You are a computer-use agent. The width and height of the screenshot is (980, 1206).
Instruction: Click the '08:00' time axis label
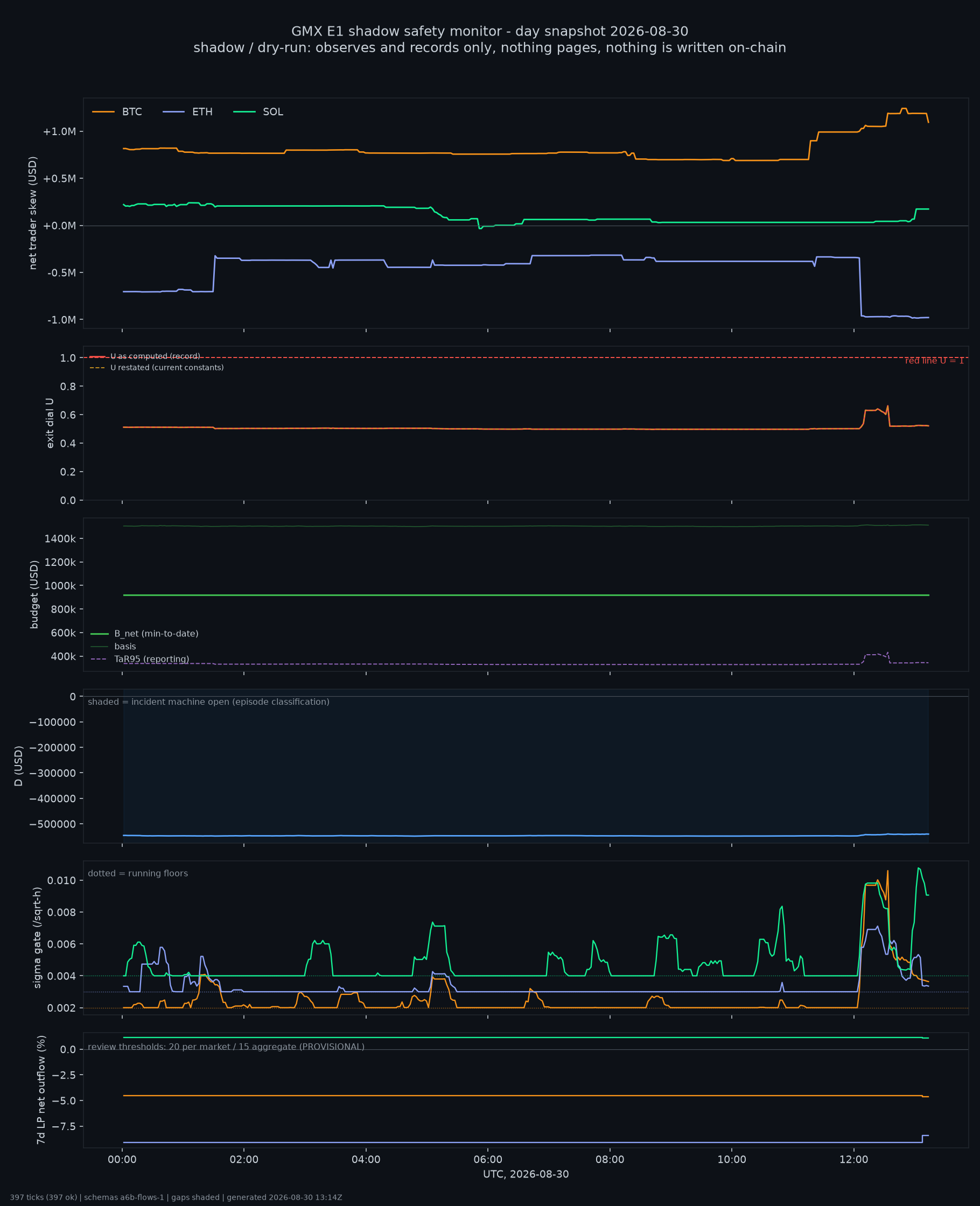610,1160
